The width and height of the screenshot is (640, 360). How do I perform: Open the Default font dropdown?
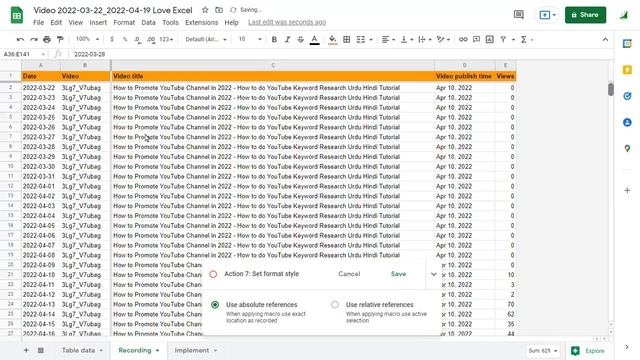(x=206, y=40)
